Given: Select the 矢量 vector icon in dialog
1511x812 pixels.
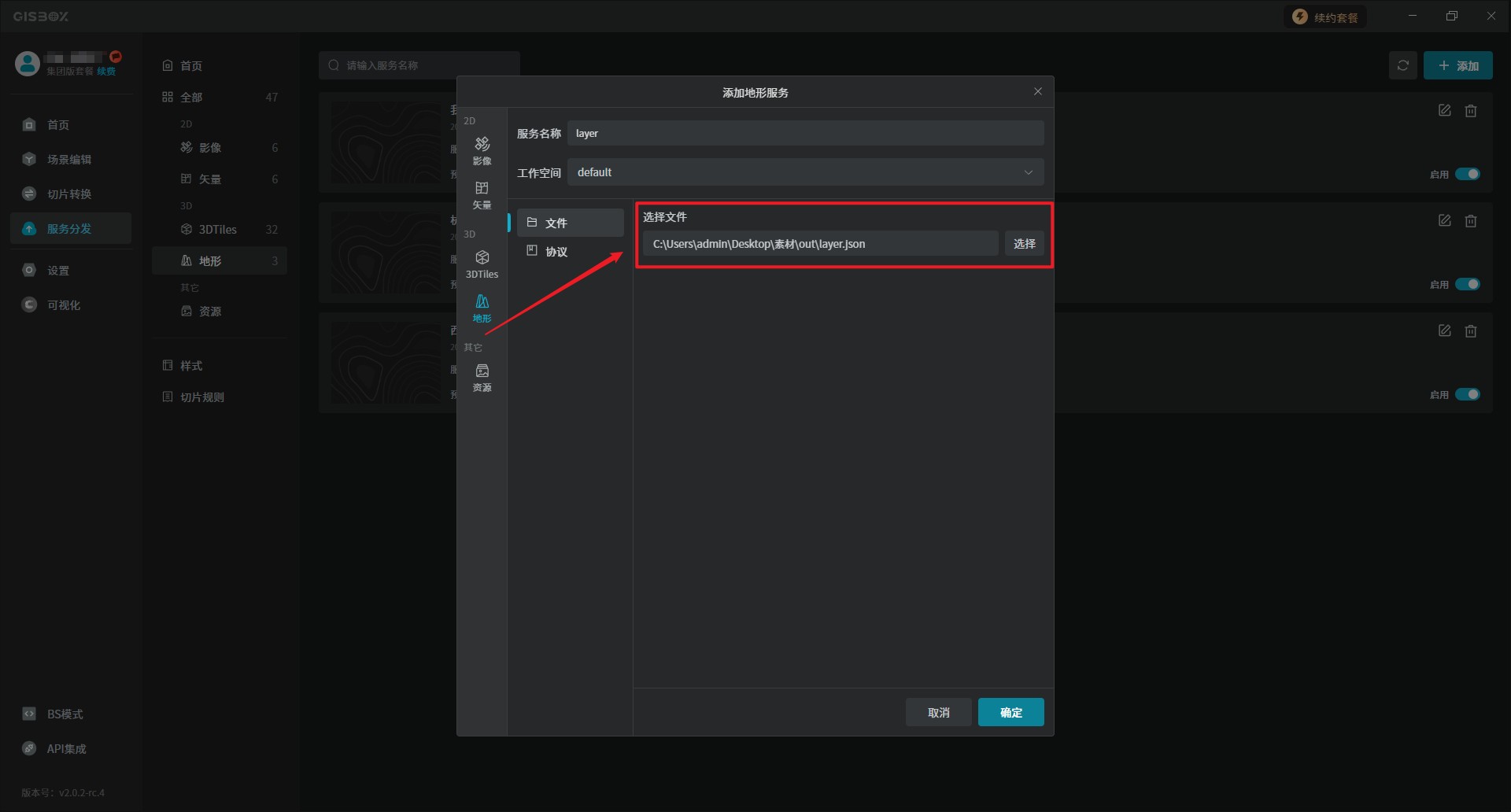Looking at the screenshot, I should tap(482, 194).
